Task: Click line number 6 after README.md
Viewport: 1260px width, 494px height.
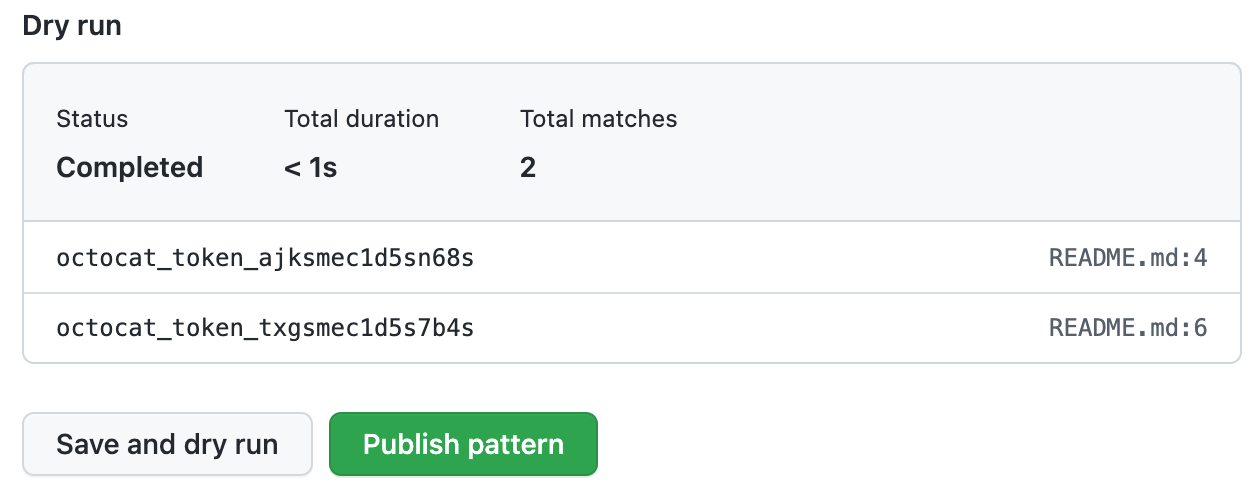Action: pos(1200,327)
